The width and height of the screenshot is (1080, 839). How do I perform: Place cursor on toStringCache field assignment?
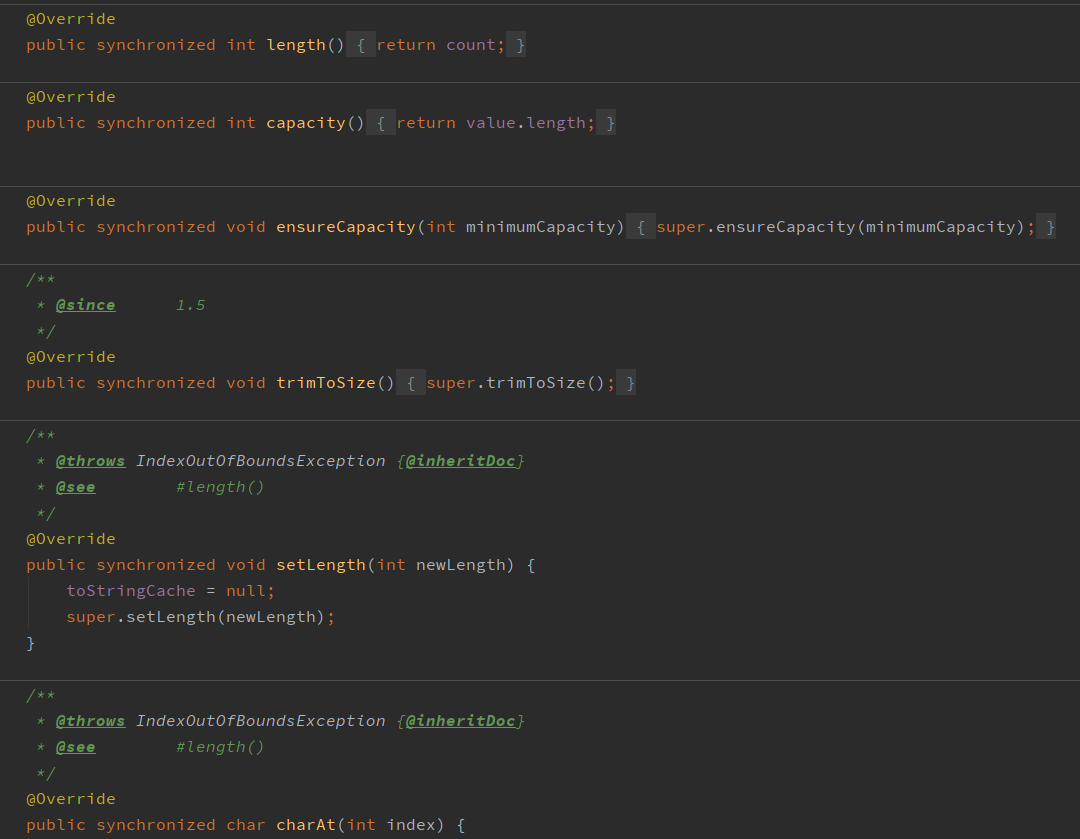pos(131,591)
